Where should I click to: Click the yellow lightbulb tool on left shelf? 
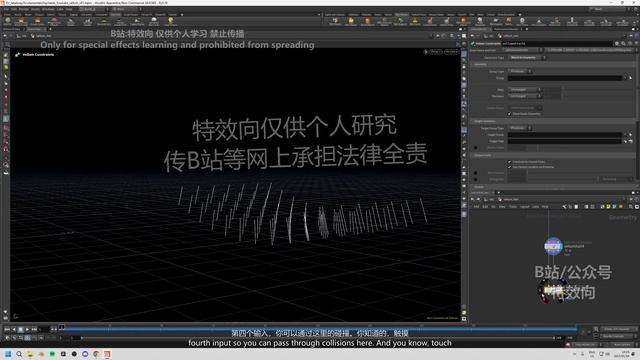coord(171,21)
